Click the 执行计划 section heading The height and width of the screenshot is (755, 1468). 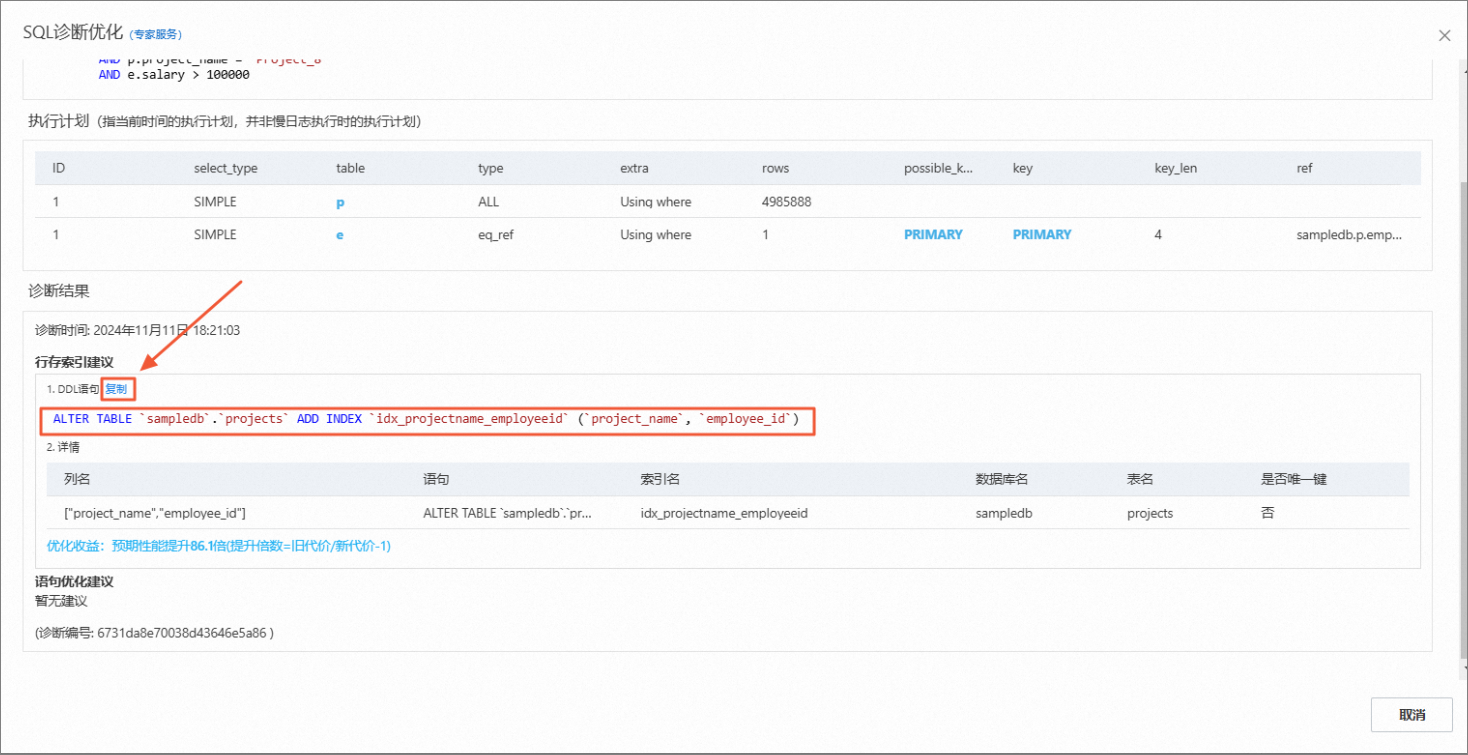[59, 121]
